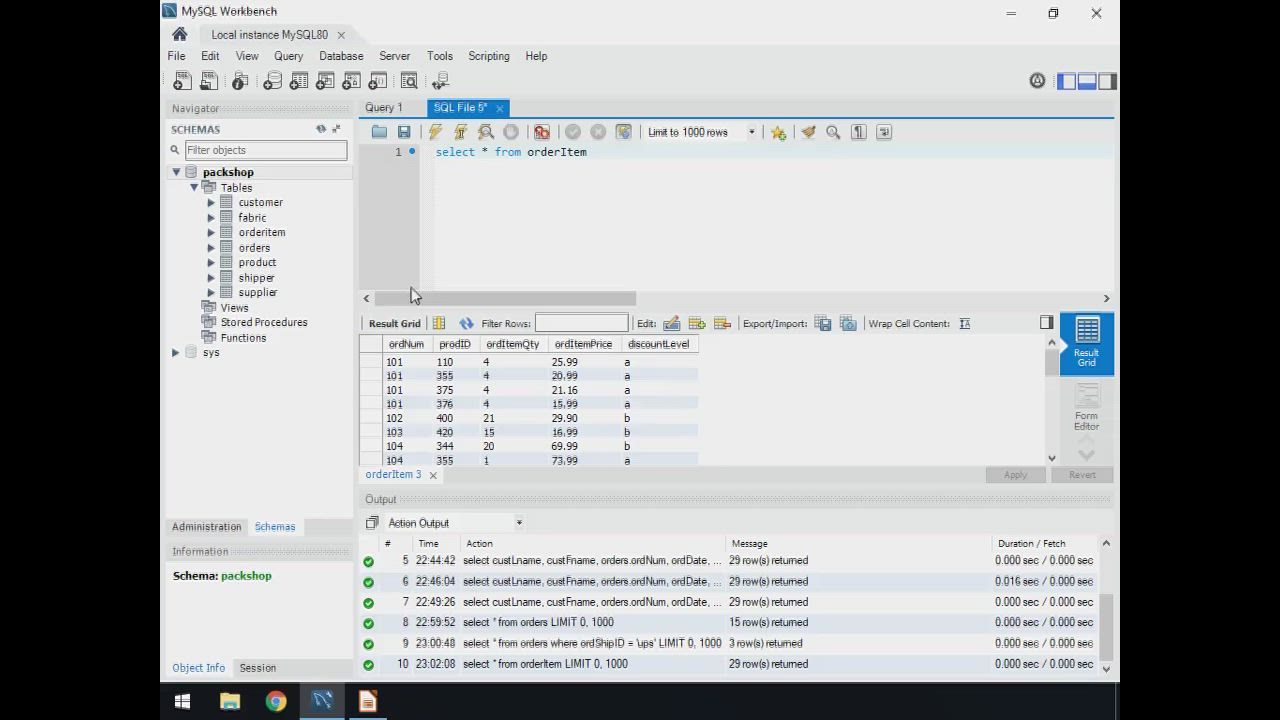This screenshot has height=720, width=1280.
Task: Expand the orderitem table node
Action: tap(211, 233)
